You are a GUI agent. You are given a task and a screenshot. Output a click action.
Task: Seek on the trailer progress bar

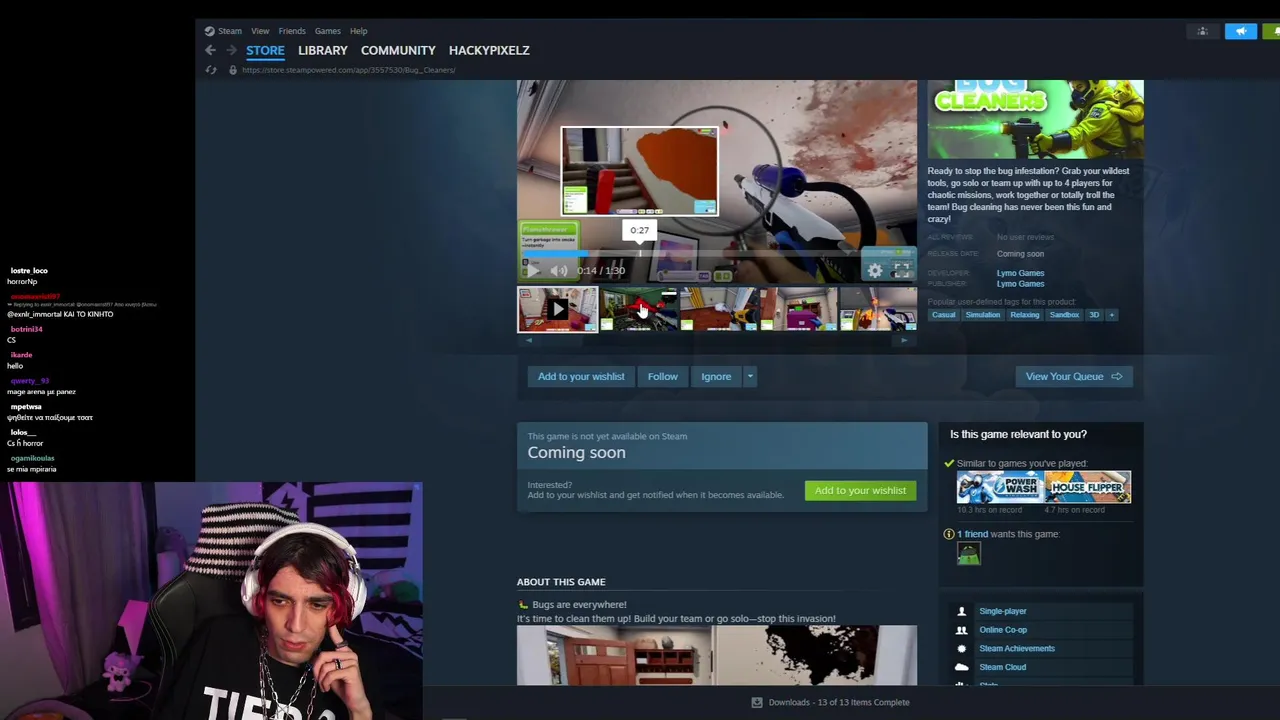point(716,254)
